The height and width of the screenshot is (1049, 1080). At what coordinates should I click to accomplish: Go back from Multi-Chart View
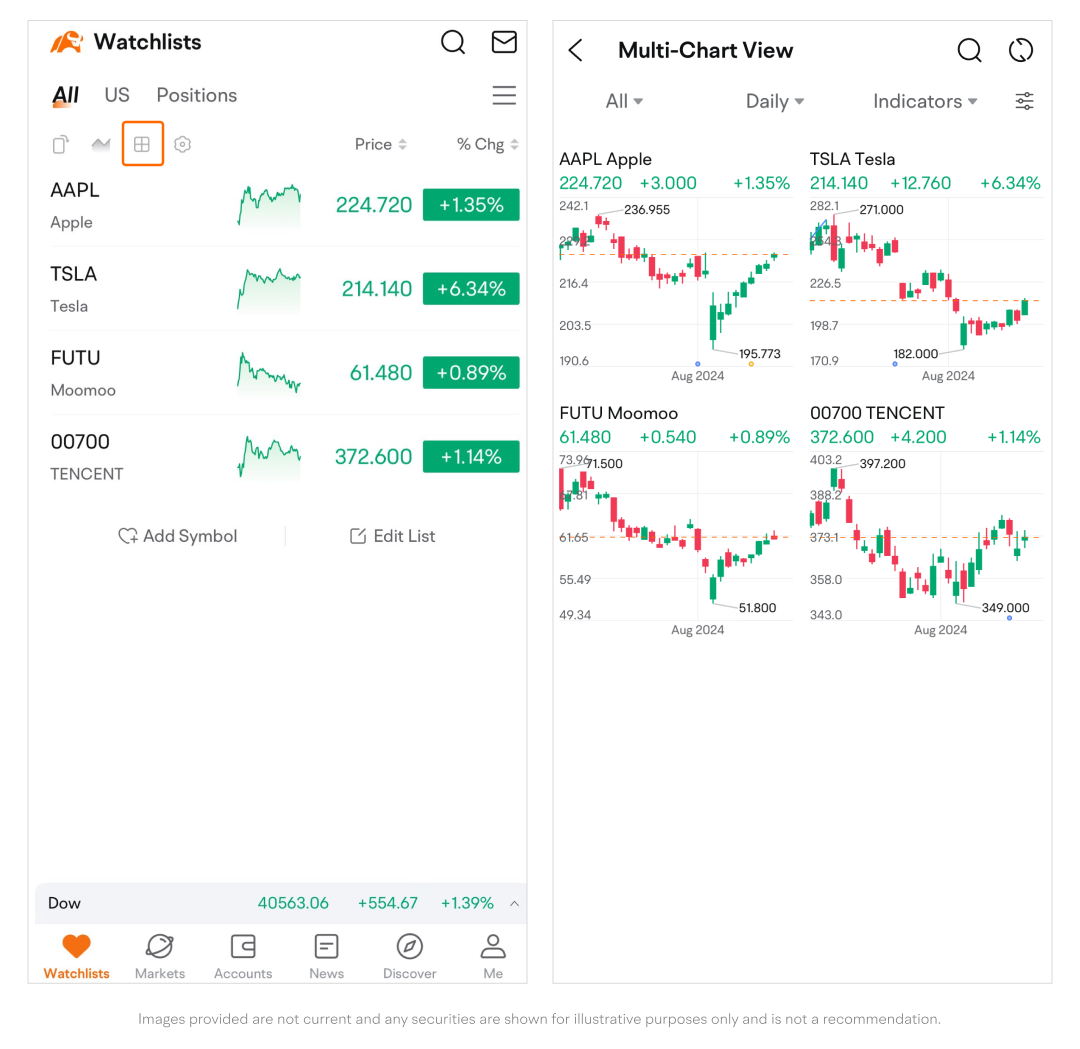pyautogui.click(x=575, y=50)
